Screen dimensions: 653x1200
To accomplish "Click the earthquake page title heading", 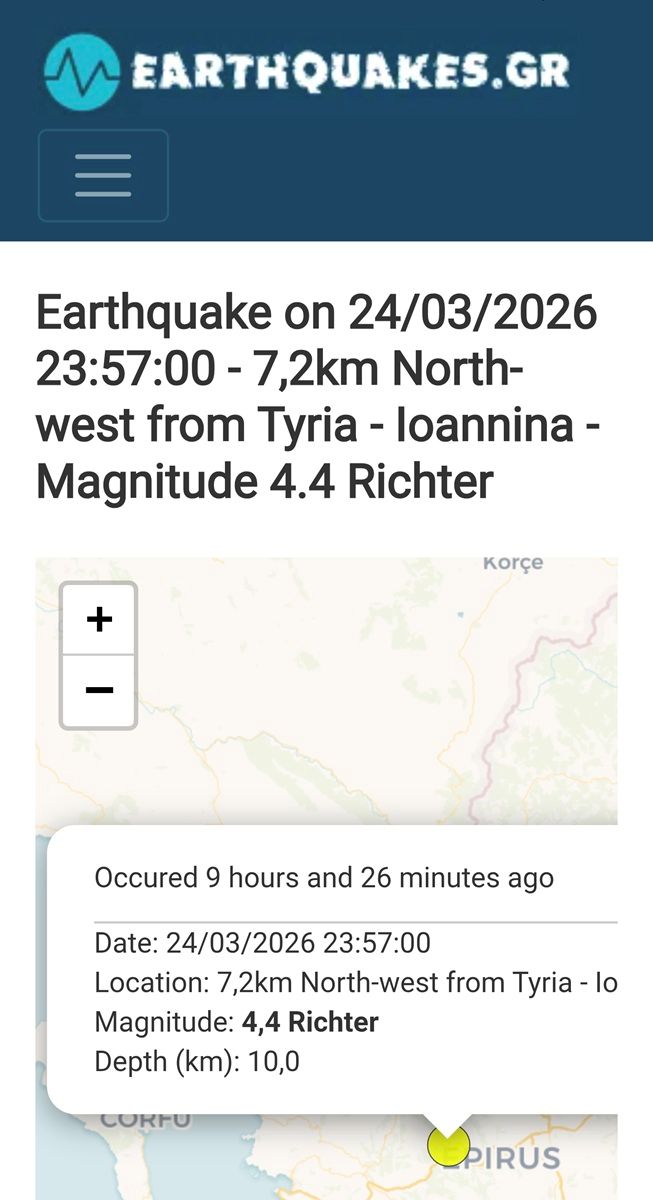I will click(x=317, y=397).
